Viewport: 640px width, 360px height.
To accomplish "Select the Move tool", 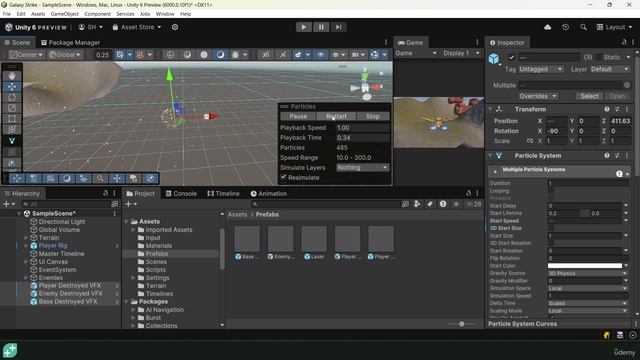I will click(x=12, y=87).
